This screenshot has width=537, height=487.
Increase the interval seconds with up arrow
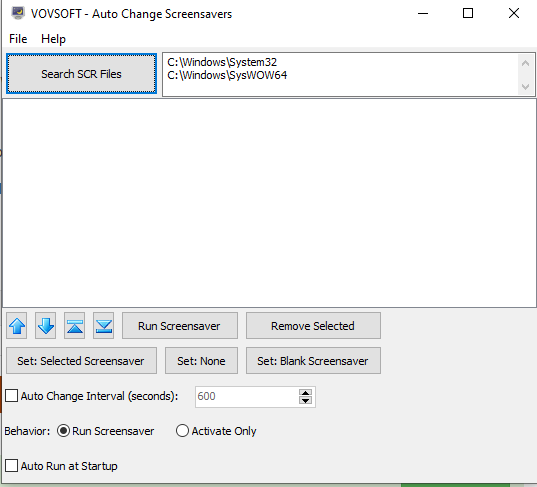pyautogui.click(x=305, y=393)
